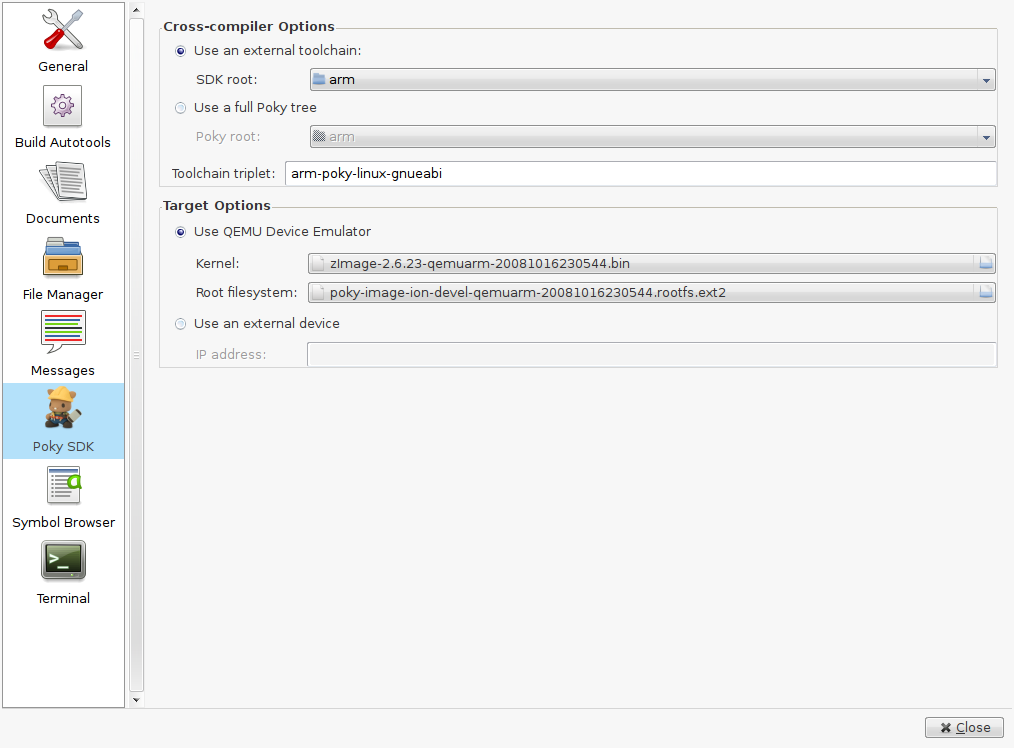Open File Manager drawer icon

pyautogui.click(x=63, y=257)
